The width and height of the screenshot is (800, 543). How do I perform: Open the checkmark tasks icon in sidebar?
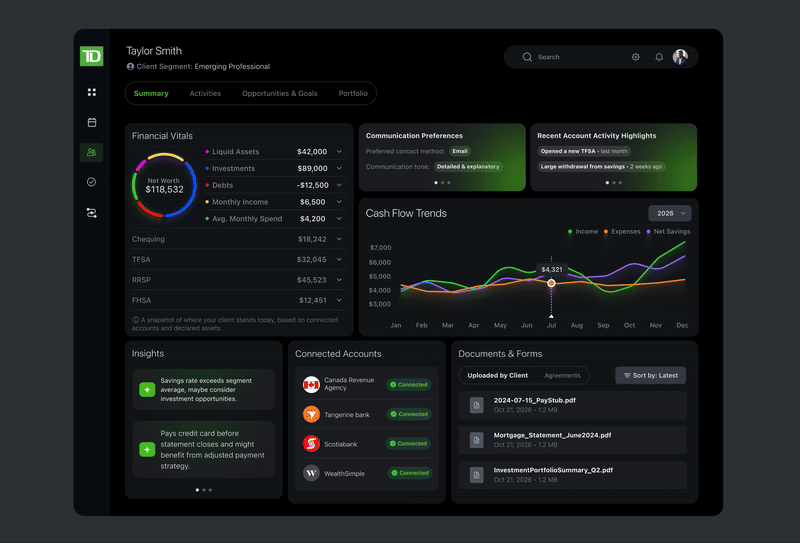tap(92, 182)
